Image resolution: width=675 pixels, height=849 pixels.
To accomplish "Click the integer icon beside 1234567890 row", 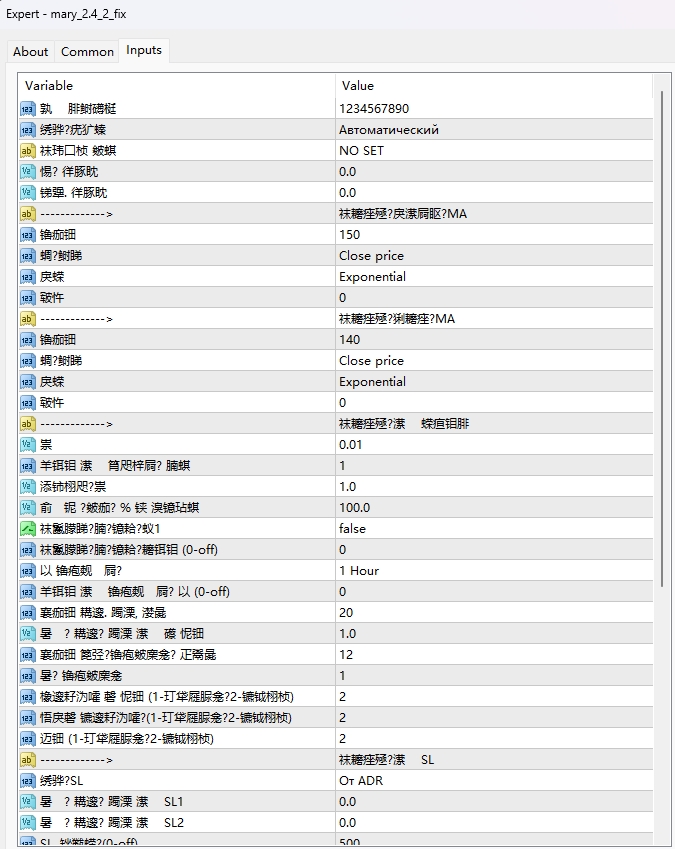I will tap(28, 109).
